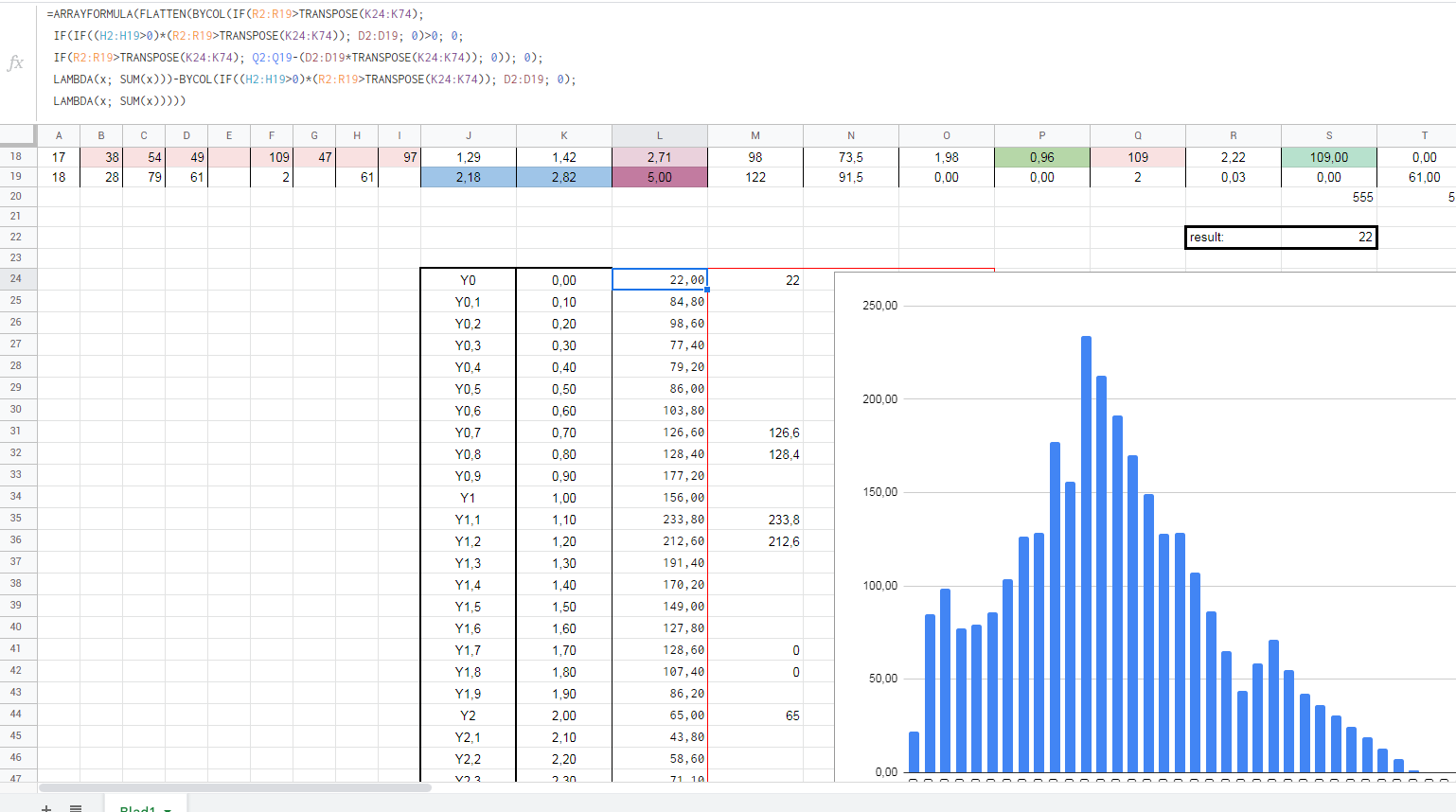Click the cell with 84,80

click(660, 302)
